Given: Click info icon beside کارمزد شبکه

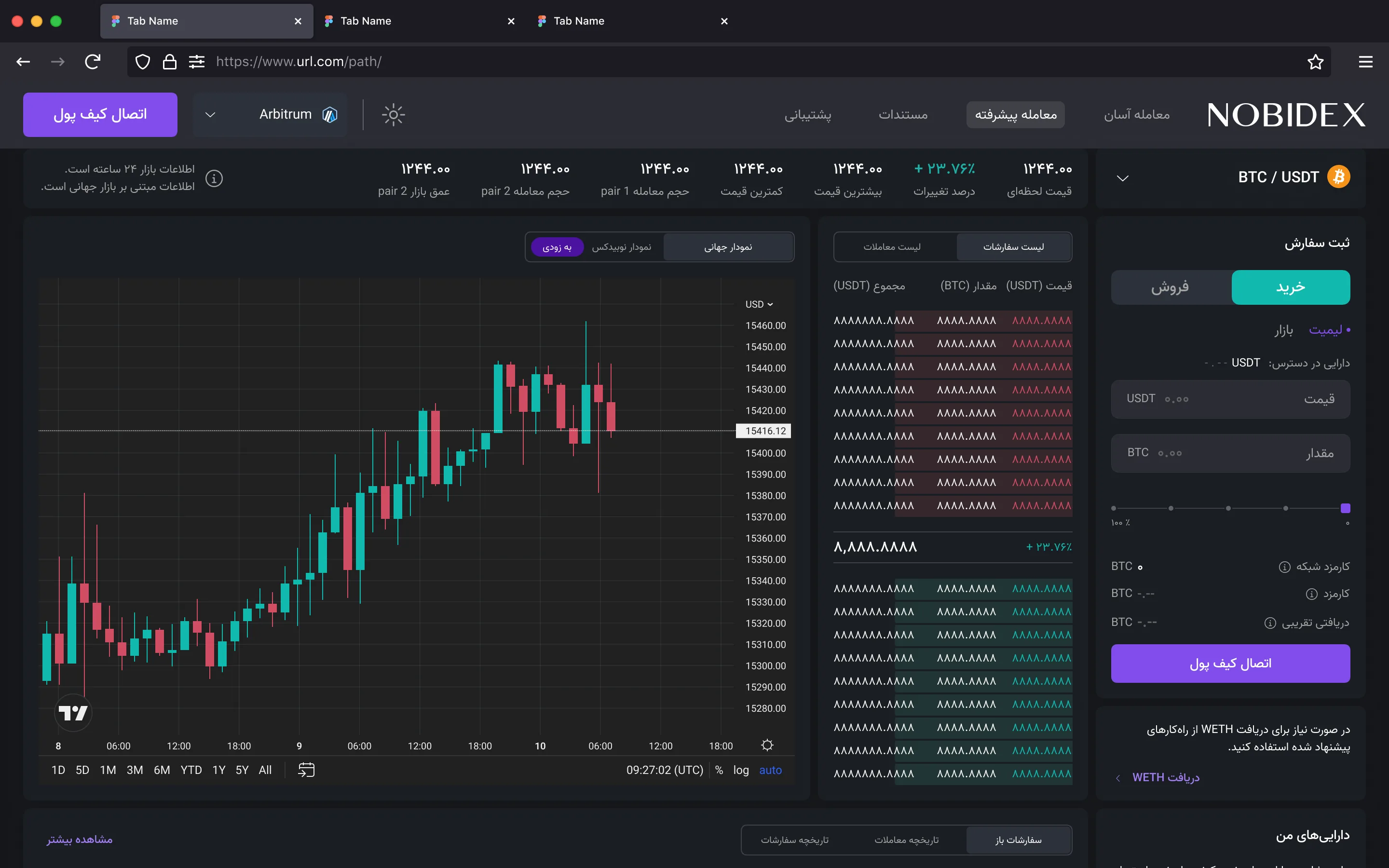Looking at the screenshot, I should [1284, 567].
